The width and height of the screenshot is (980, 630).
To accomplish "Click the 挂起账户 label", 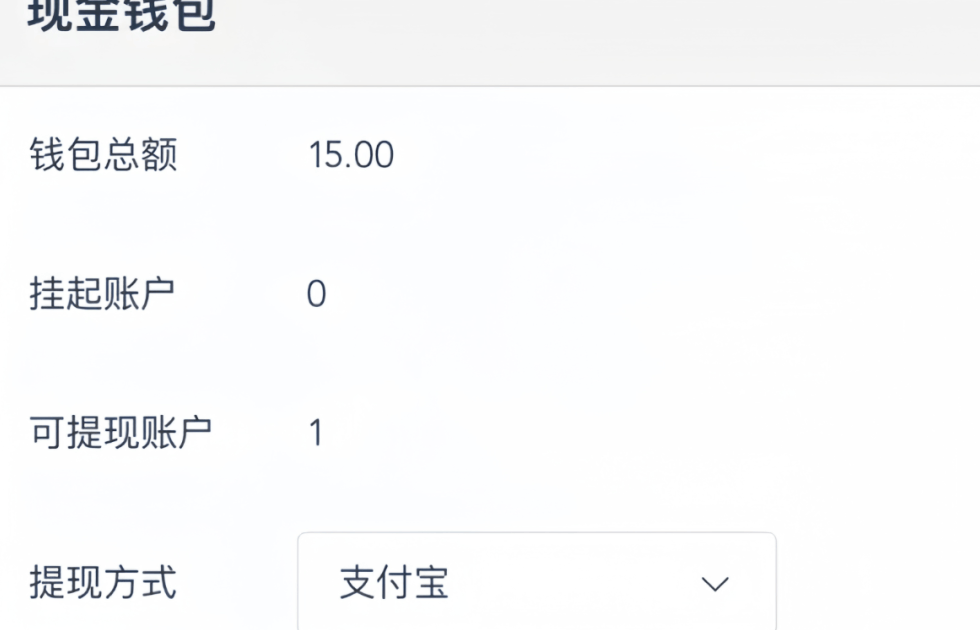I will coord(103,294).
